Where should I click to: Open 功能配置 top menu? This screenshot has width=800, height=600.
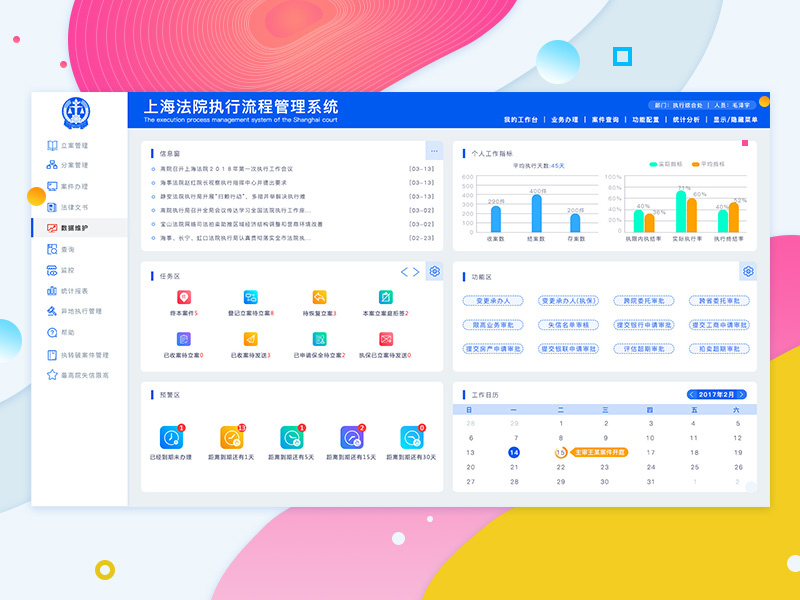pyautogui.click(x=646, y=120)
